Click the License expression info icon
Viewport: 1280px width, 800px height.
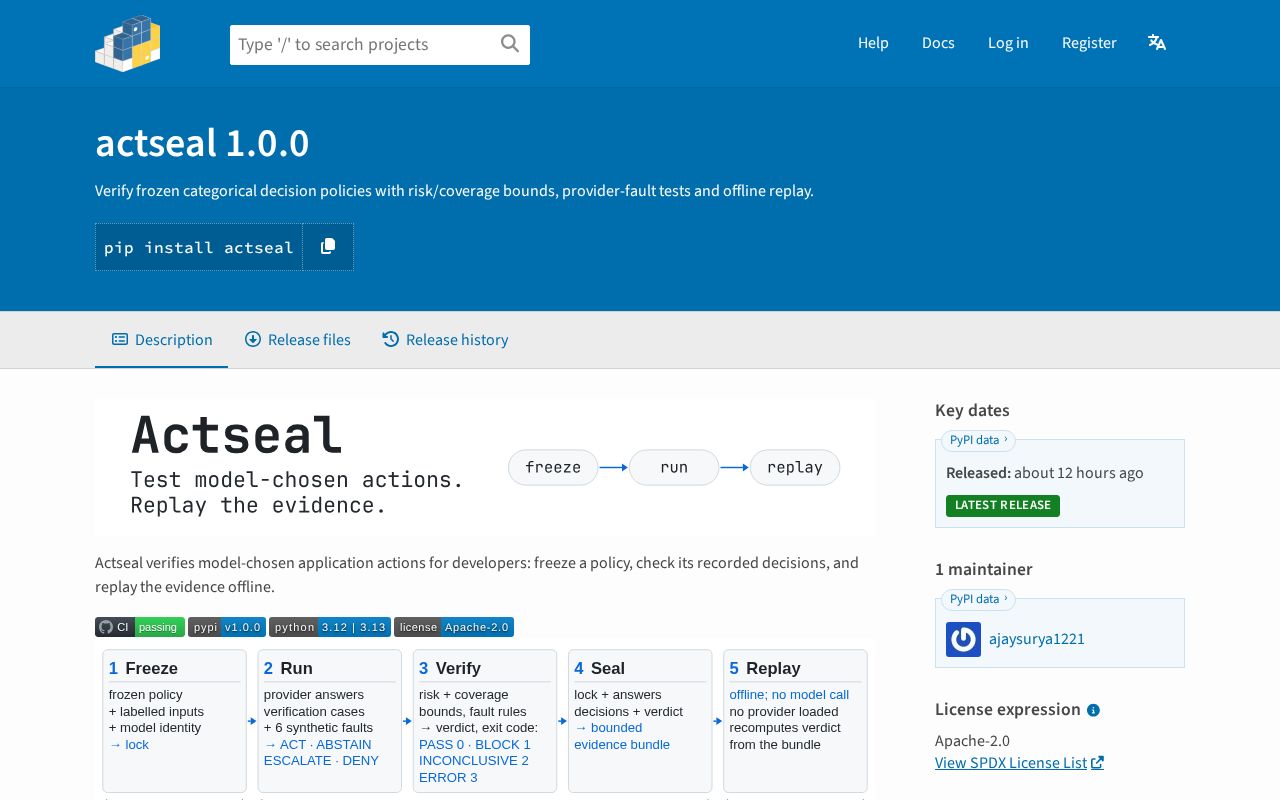tap(1093, 710)
